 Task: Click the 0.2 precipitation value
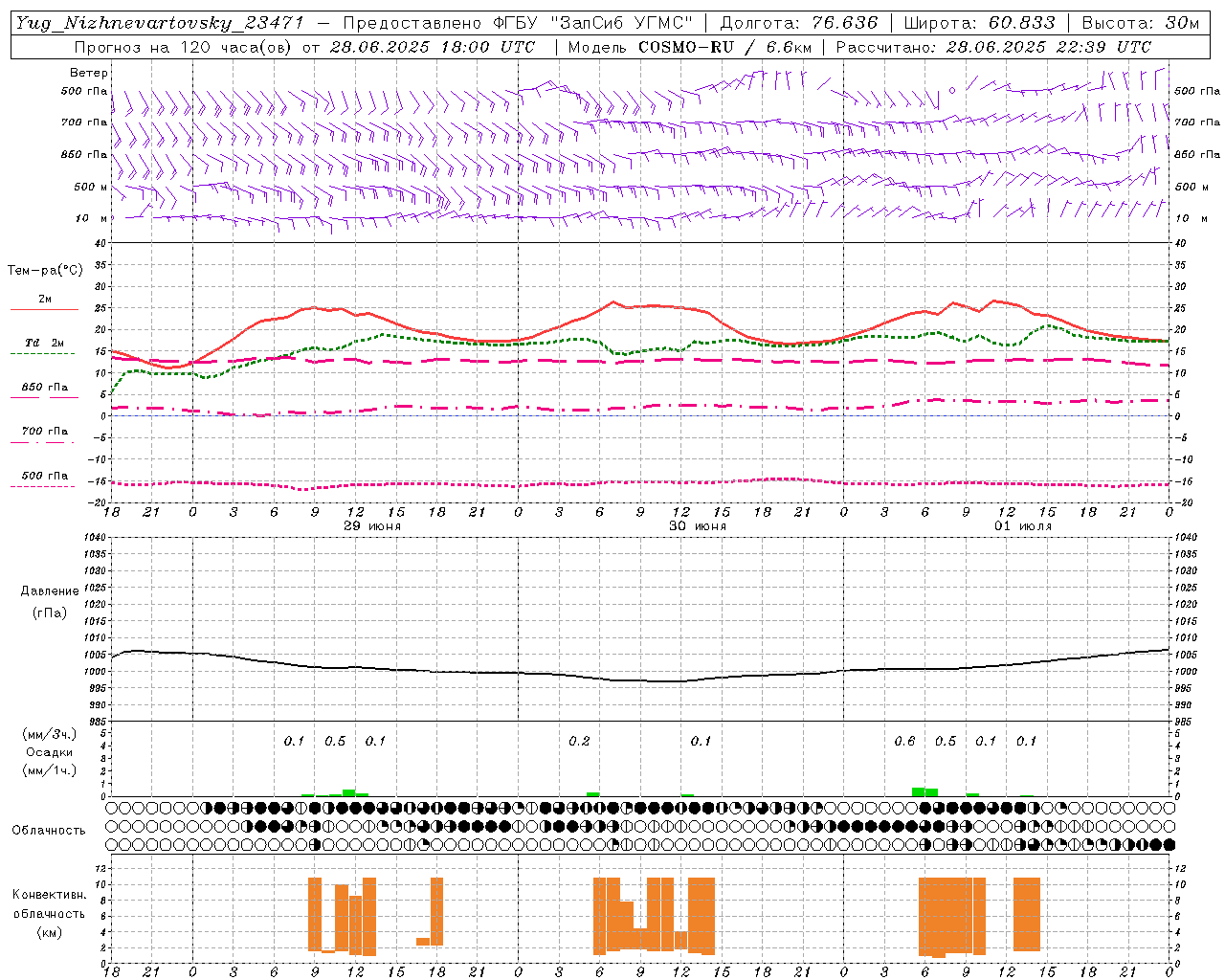click(x=579, y=742)
